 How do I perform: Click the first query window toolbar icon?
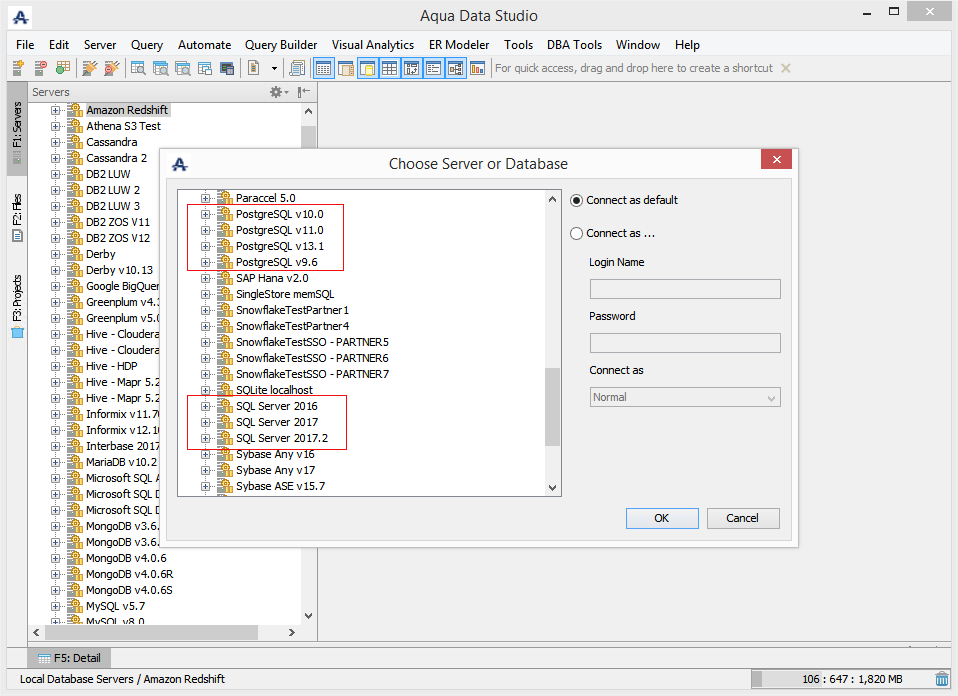[x=137, y=68]
